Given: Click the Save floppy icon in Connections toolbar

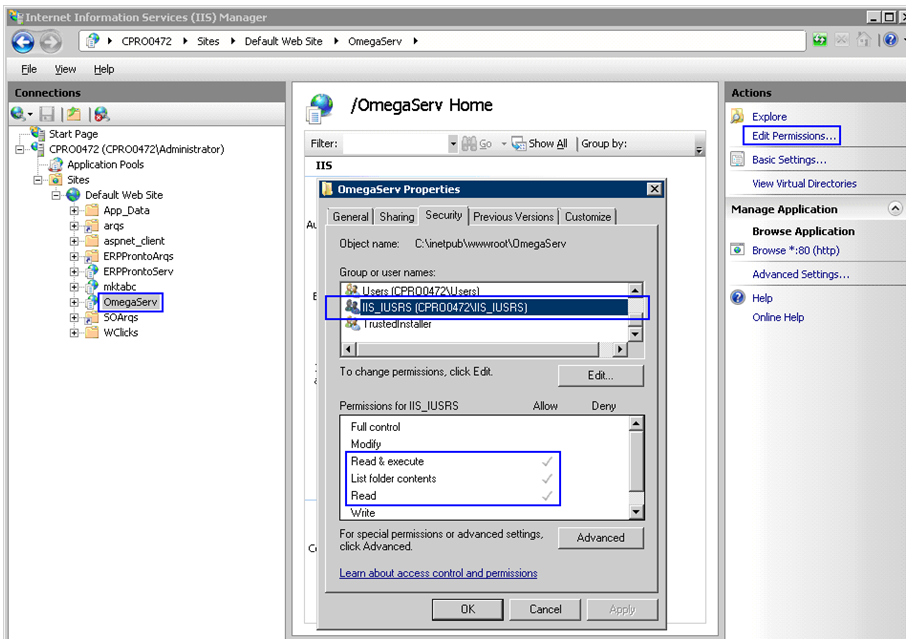Looking at the screenshot, I should point(46,114).
